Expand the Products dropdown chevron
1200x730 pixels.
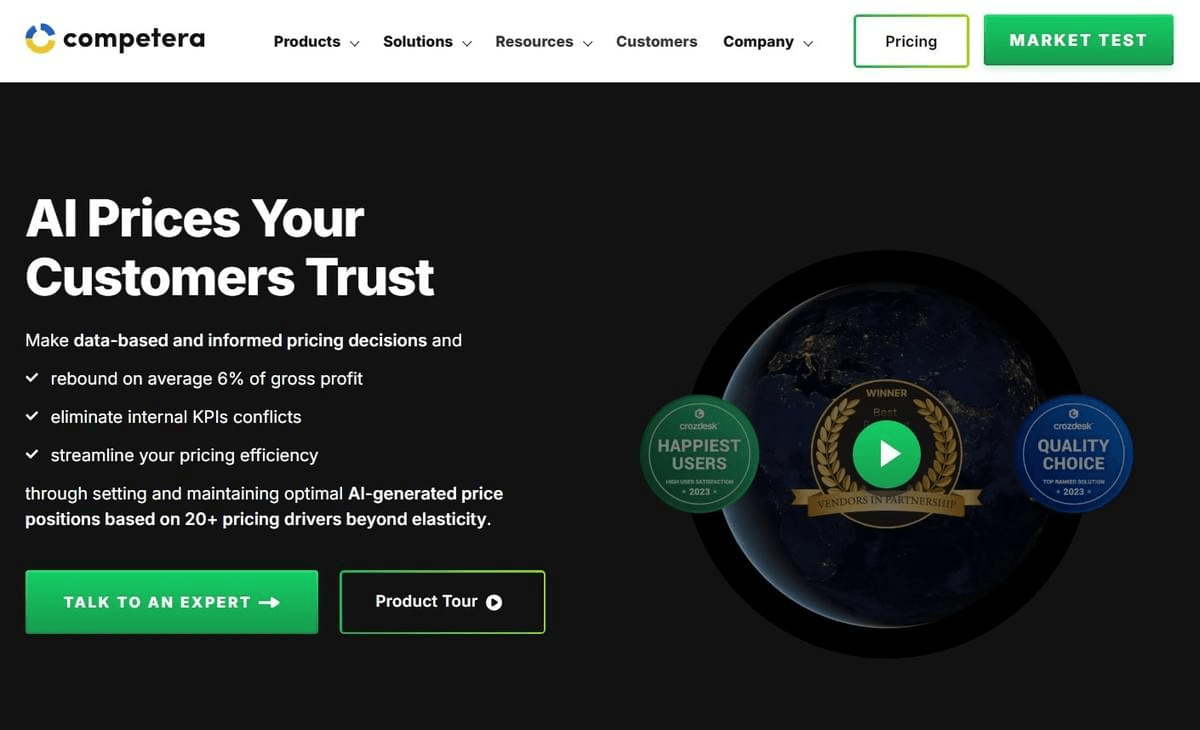(354, 43)
